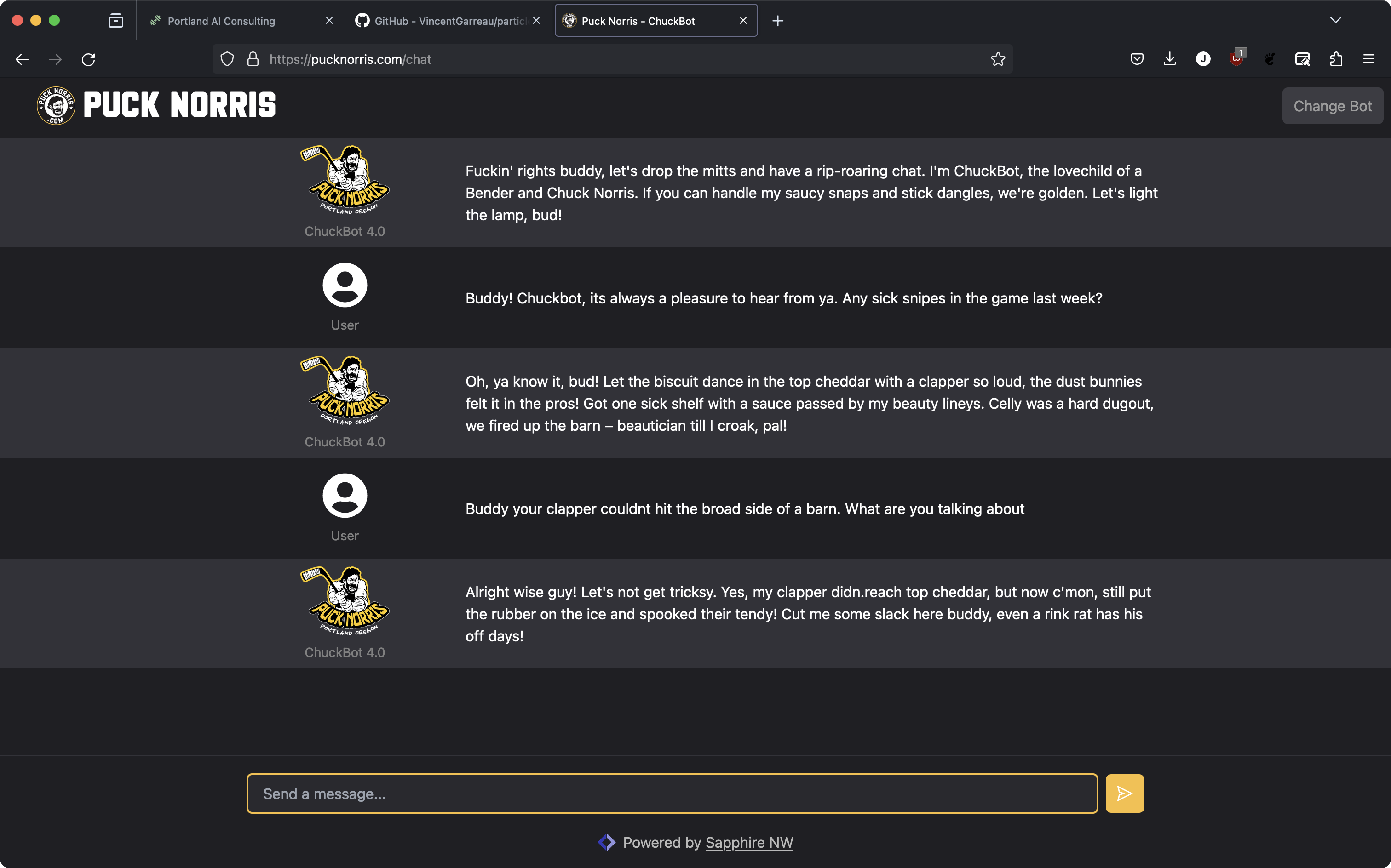1391x868 pixels.
Task: Open the tracking protection shield icon
Action: (x=227, y=59)
